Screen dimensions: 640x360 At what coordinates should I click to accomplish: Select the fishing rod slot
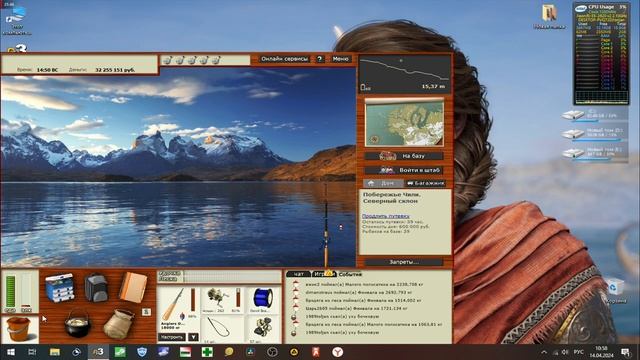[x=178, y=307]
